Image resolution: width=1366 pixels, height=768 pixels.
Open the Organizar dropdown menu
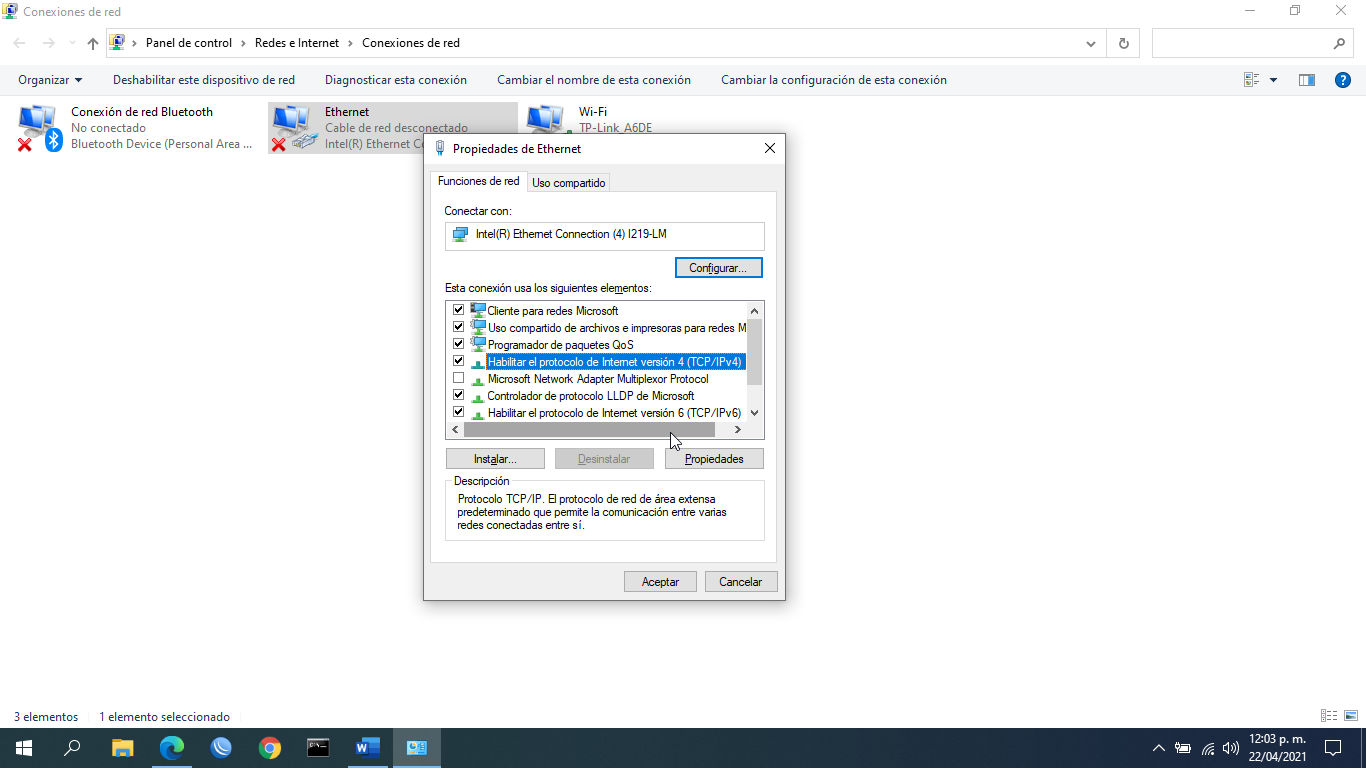coord(50,80)
